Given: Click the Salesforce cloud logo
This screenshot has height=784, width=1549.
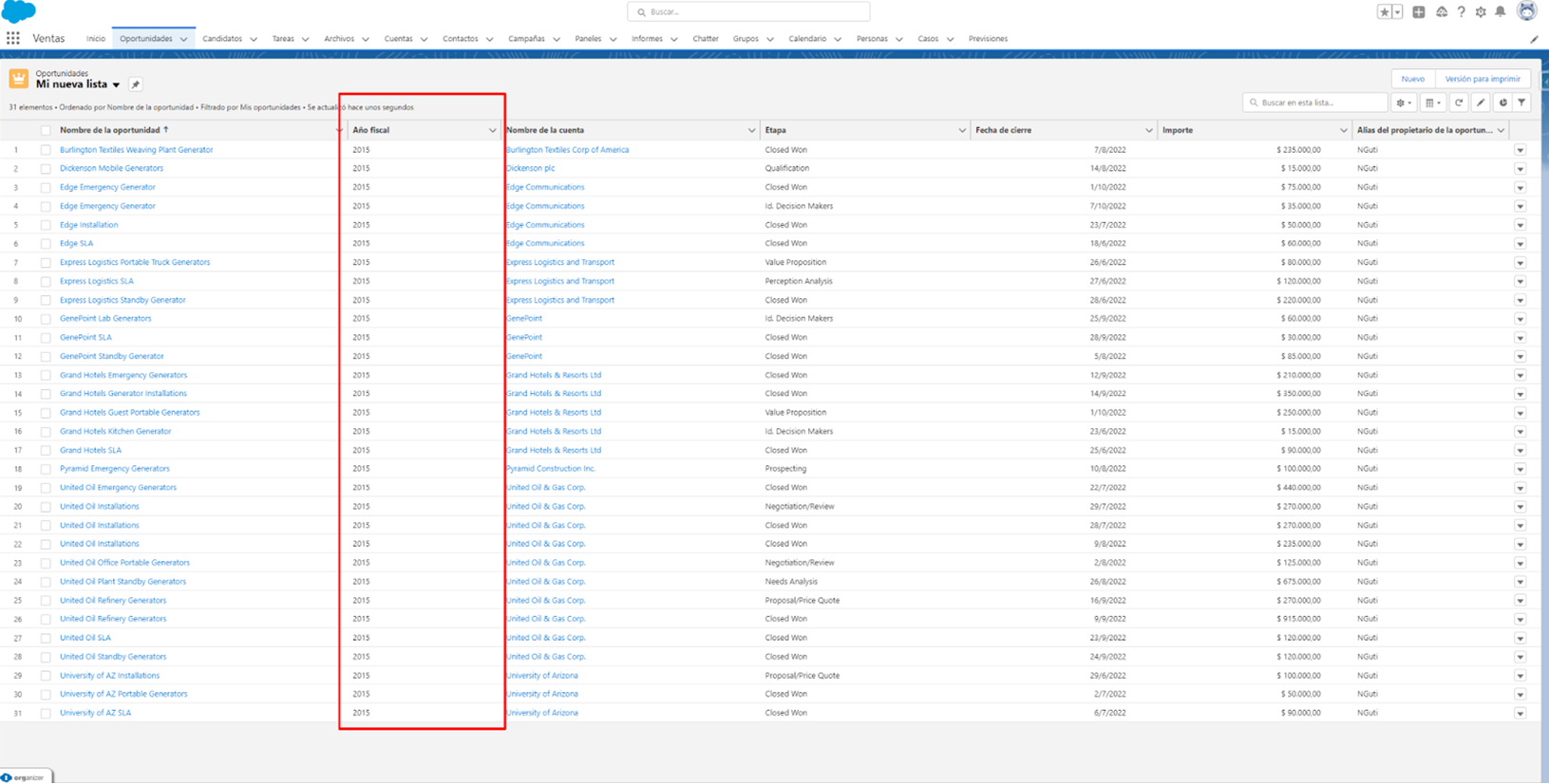Looking at the screenshot, I should click(18, 12).
